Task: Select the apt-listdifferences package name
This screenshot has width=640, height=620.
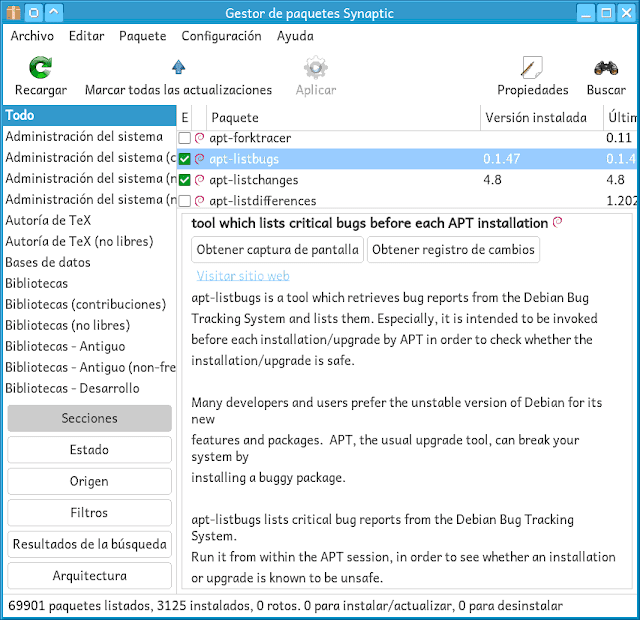Action: (262, 201)
